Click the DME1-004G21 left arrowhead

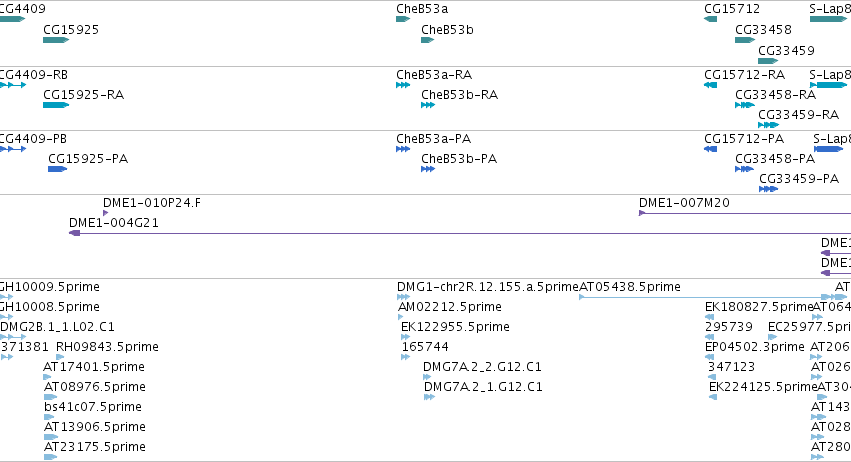pos(75,233)
